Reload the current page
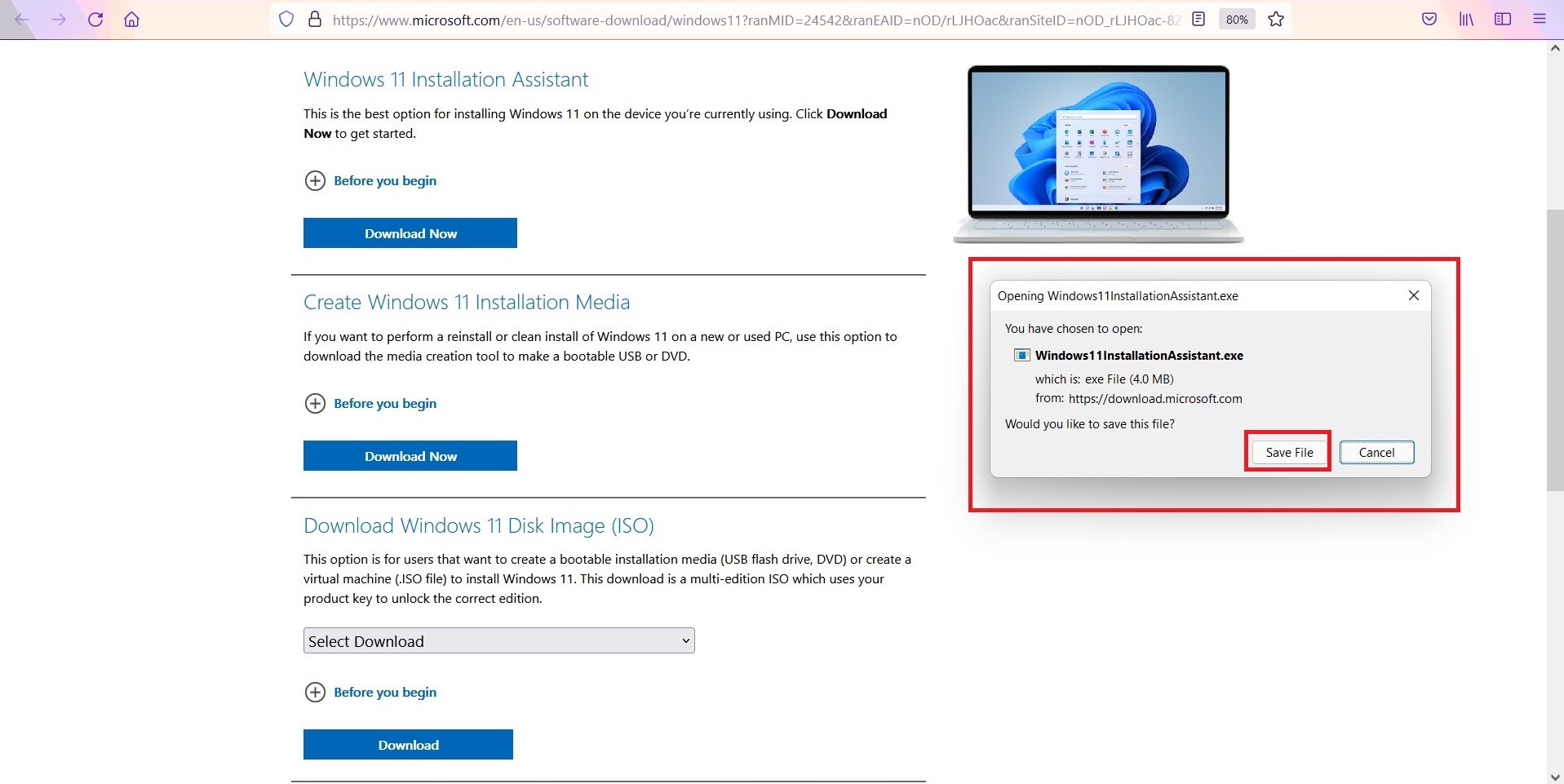Screen dimensions: 1564x784 tap(95, 20)
